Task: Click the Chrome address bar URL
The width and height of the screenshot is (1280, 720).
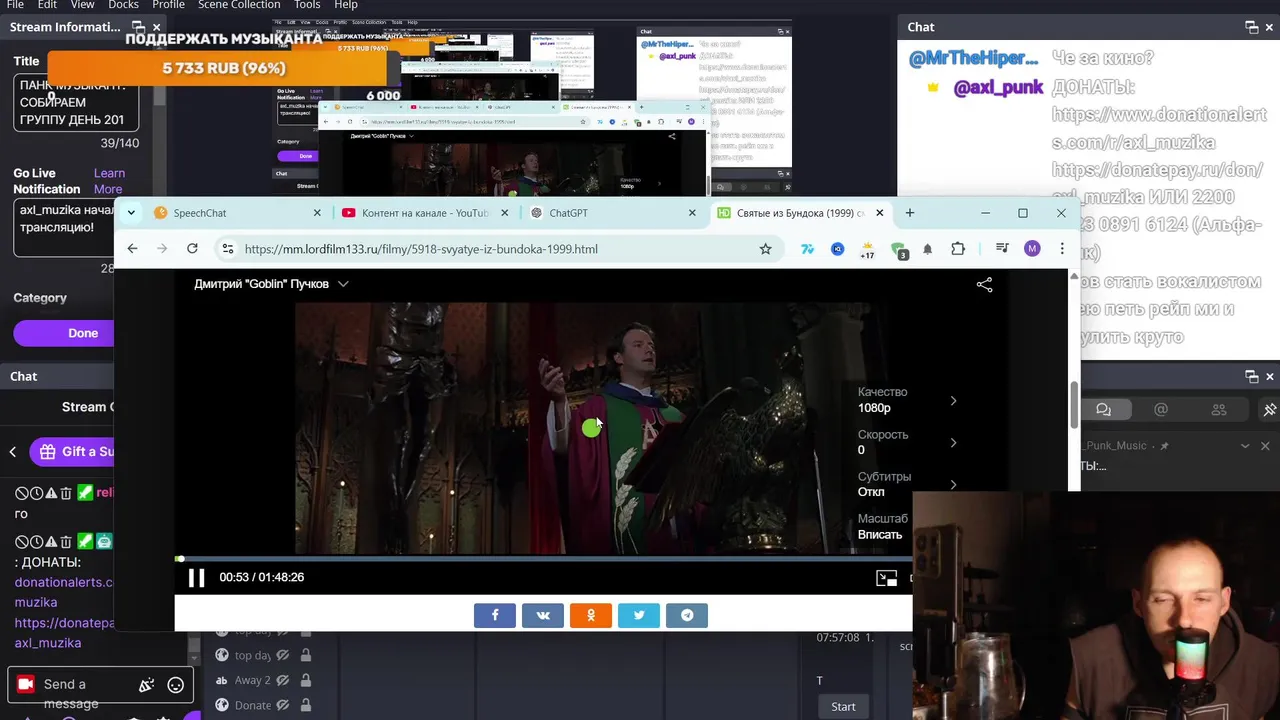Action: click(x=421, y=249)
